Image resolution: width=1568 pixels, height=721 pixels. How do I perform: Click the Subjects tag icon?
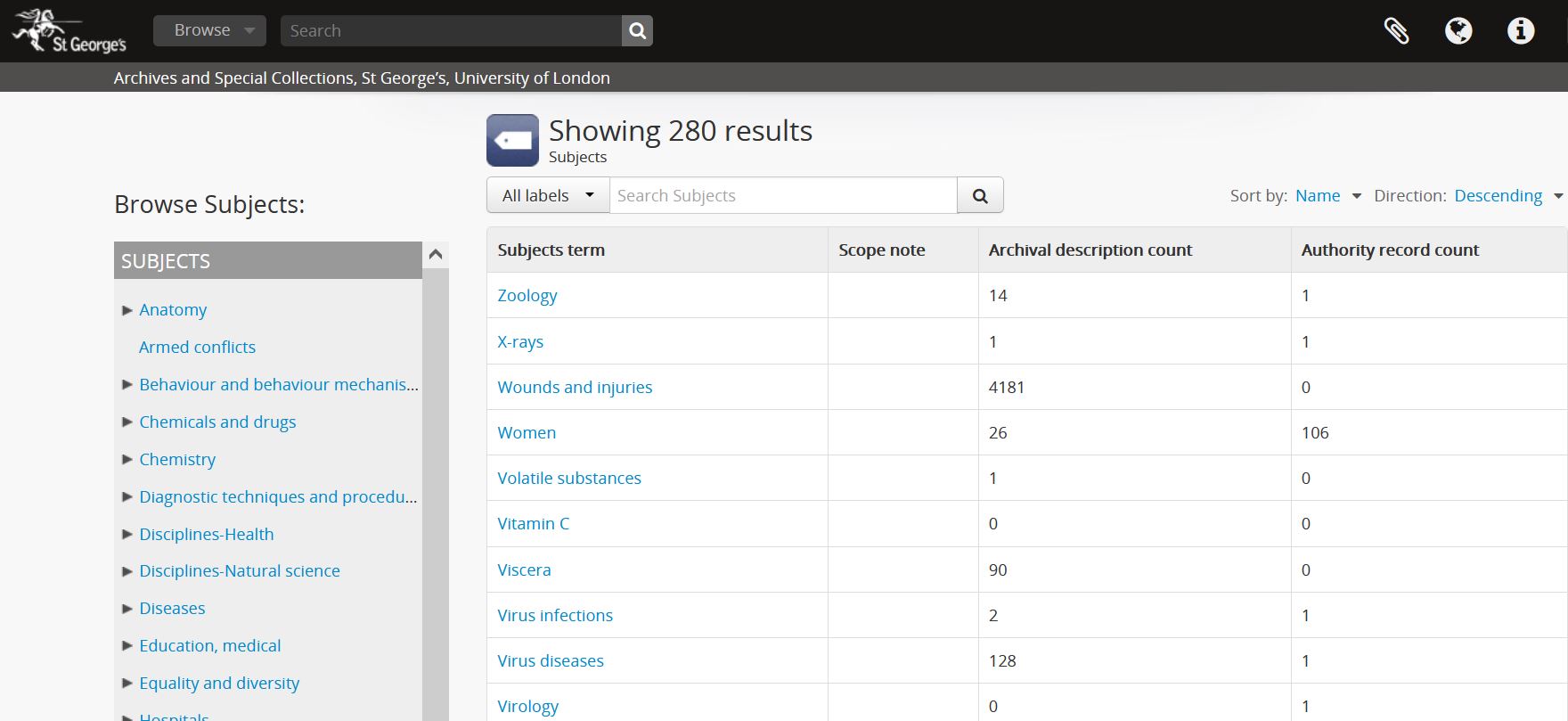click(512, 141)
